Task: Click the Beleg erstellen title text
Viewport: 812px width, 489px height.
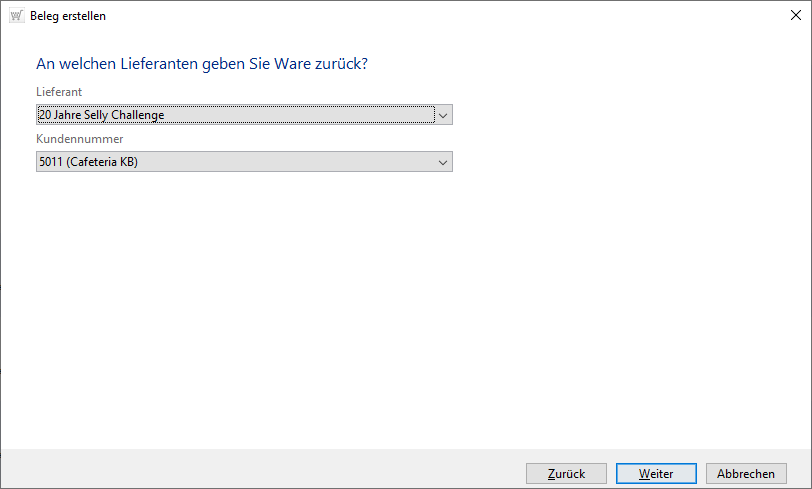Action: click(x=68, y=16)
